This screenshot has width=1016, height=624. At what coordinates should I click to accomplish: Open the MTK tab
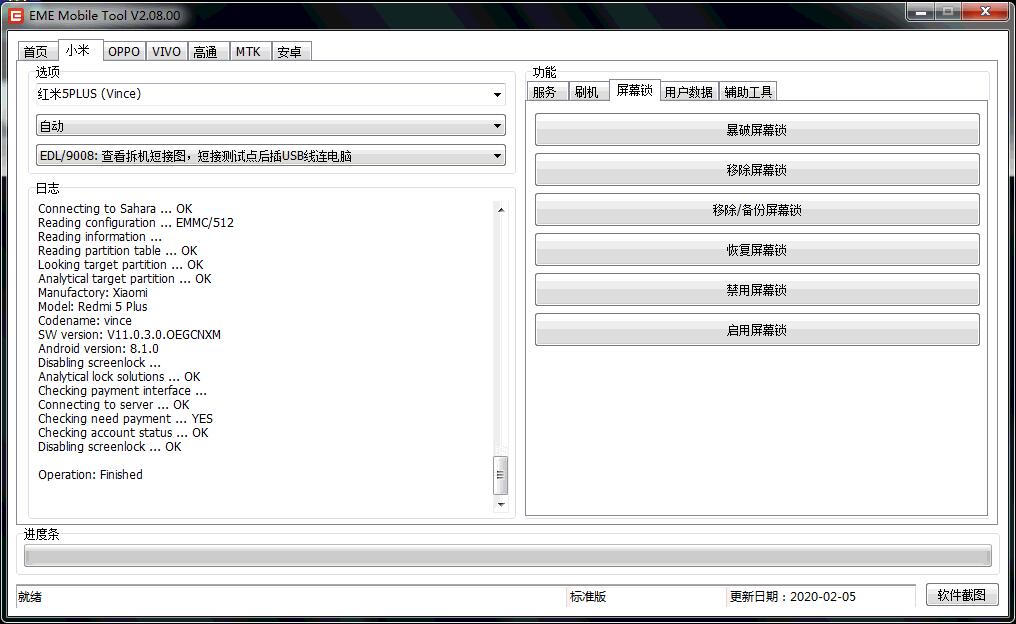248,52
